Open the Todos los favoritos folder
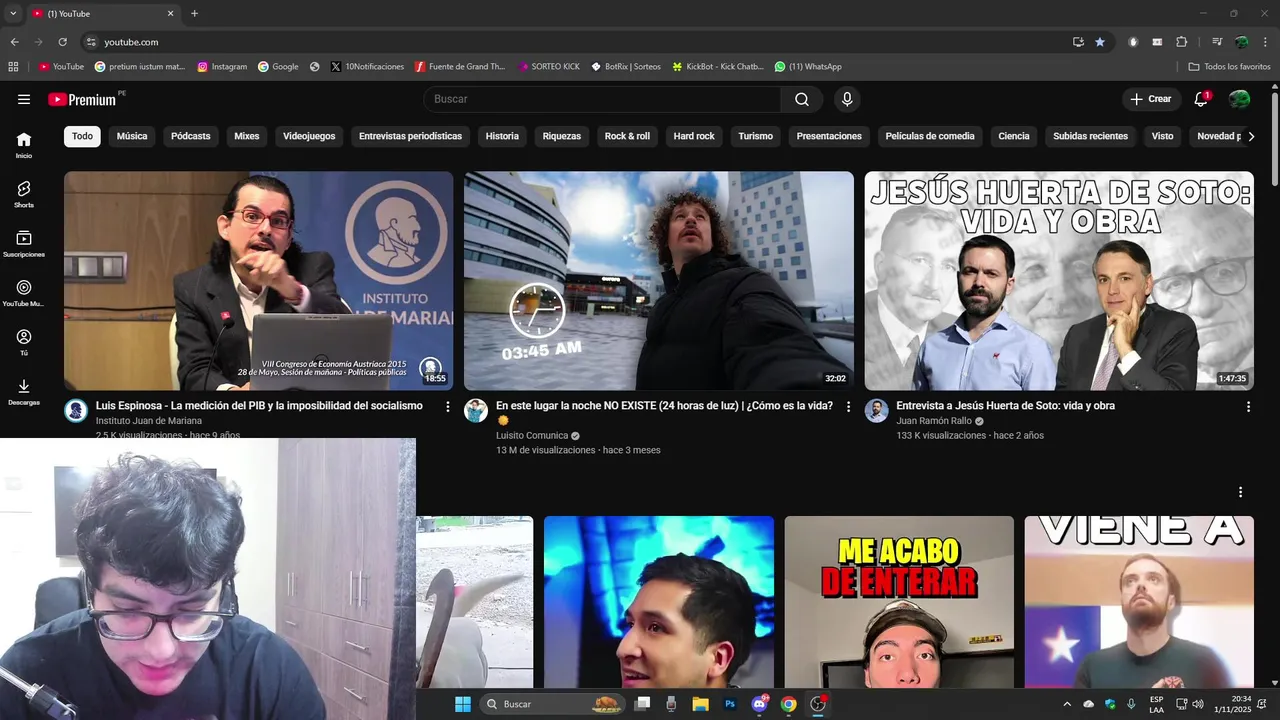Image resolution: width=1280 pixels, height=720 pixels. (x=1229, y=67)
